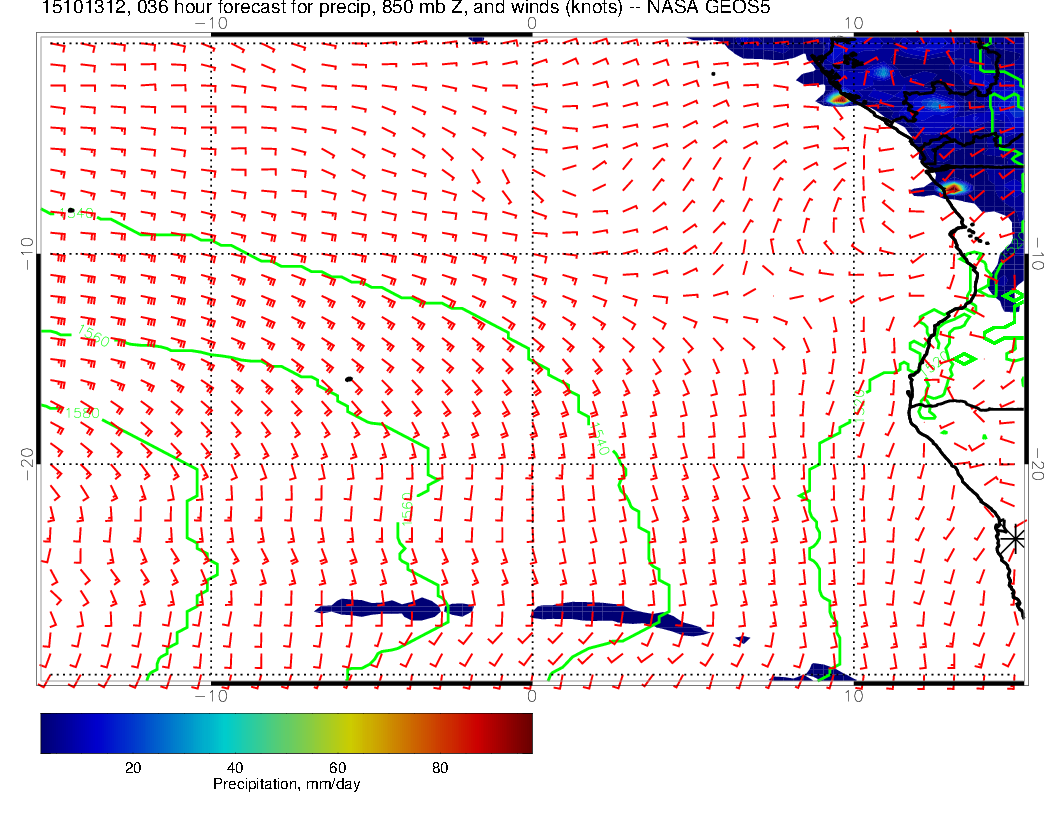Screen dimensions: 1056x816
Task: Click the horizontal "1560" contour label near left edge
Action: point(92,335)
